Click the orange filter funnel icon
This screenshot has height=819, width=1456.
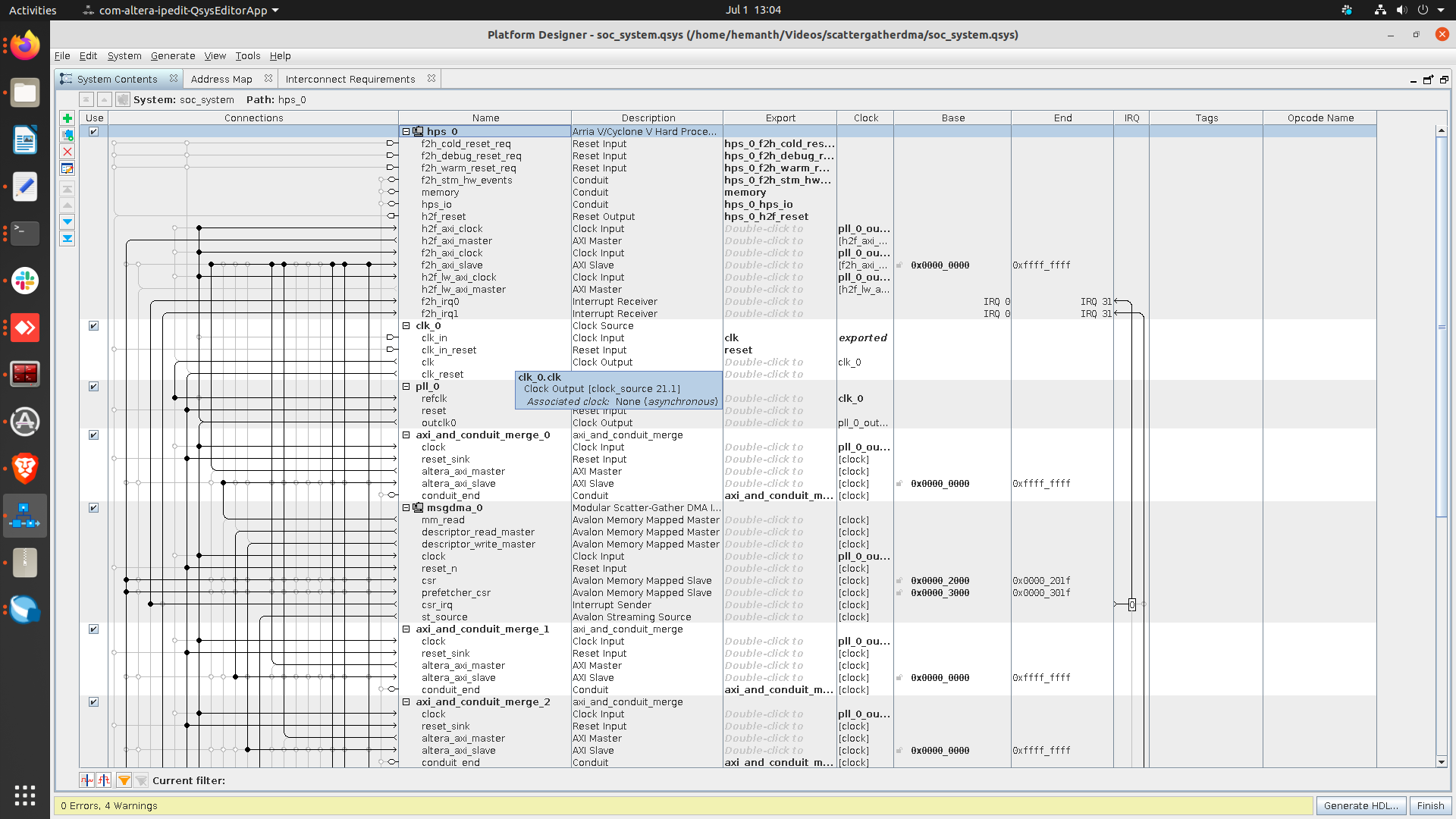[124, 780]
